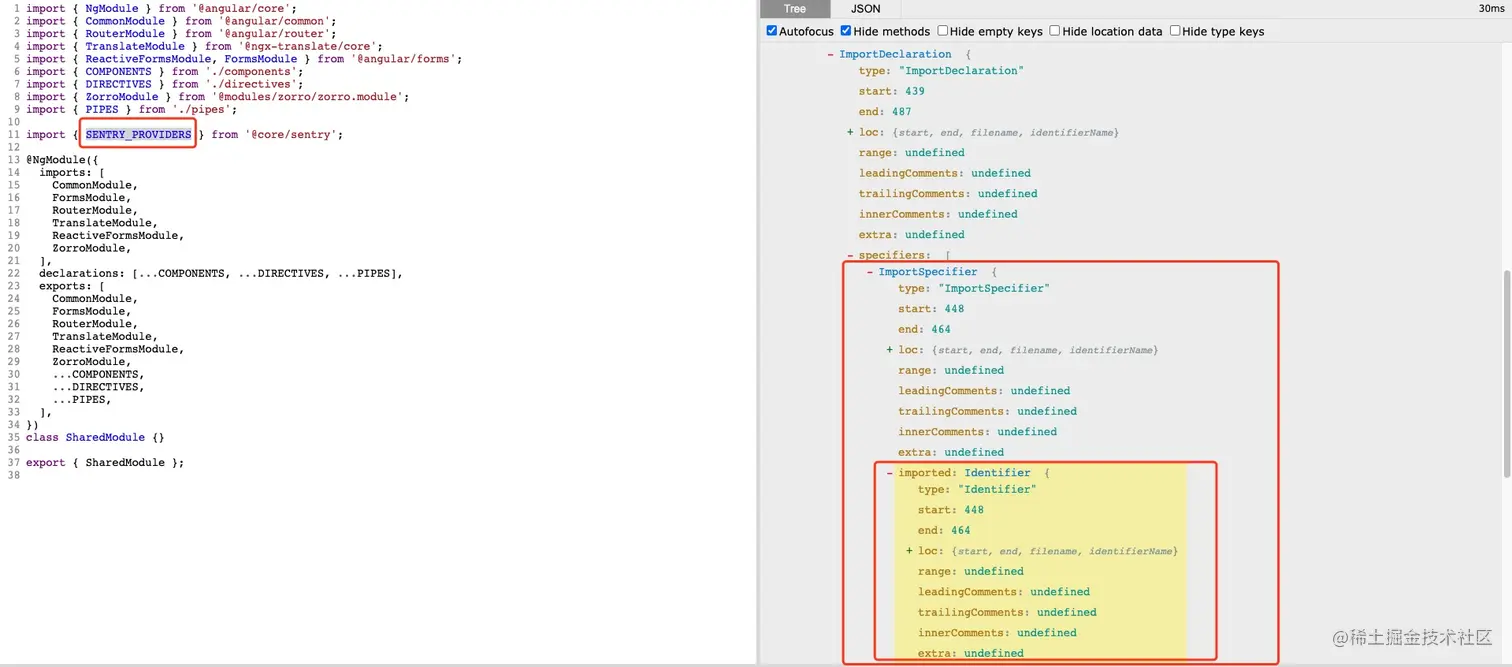Viewport: 1512px width, 667px height.
Task: Click type: "ImportDeclaration" value
Action: point(961,71)
